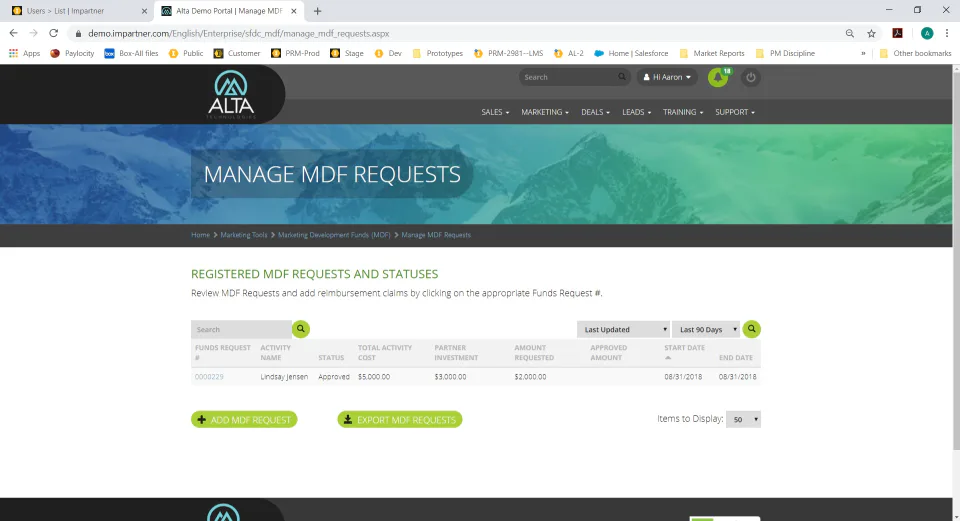Bookmark this page with the star icon
Image resolution: width=960 pixels, height=521 pixels.
[871, 34]
